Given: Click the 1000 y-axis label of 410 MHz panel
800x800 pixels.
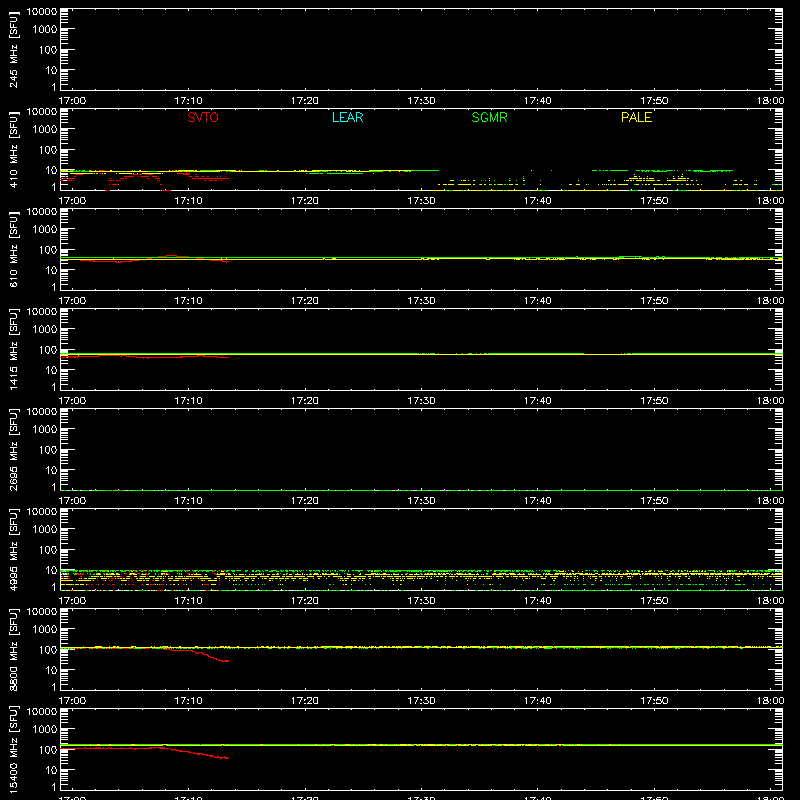Looking at the screenshot, I should (x=45, y=130).
